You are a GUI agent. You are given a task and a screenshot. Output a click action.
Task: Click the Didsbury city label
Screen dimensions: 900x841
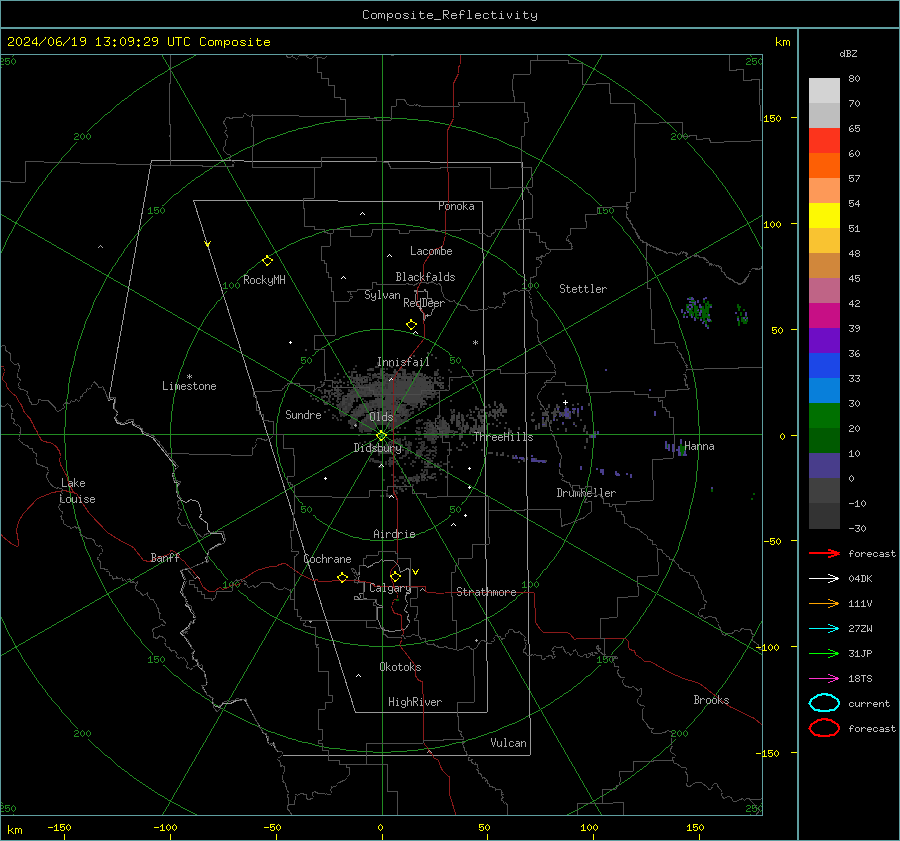click(x=378, y=448)
